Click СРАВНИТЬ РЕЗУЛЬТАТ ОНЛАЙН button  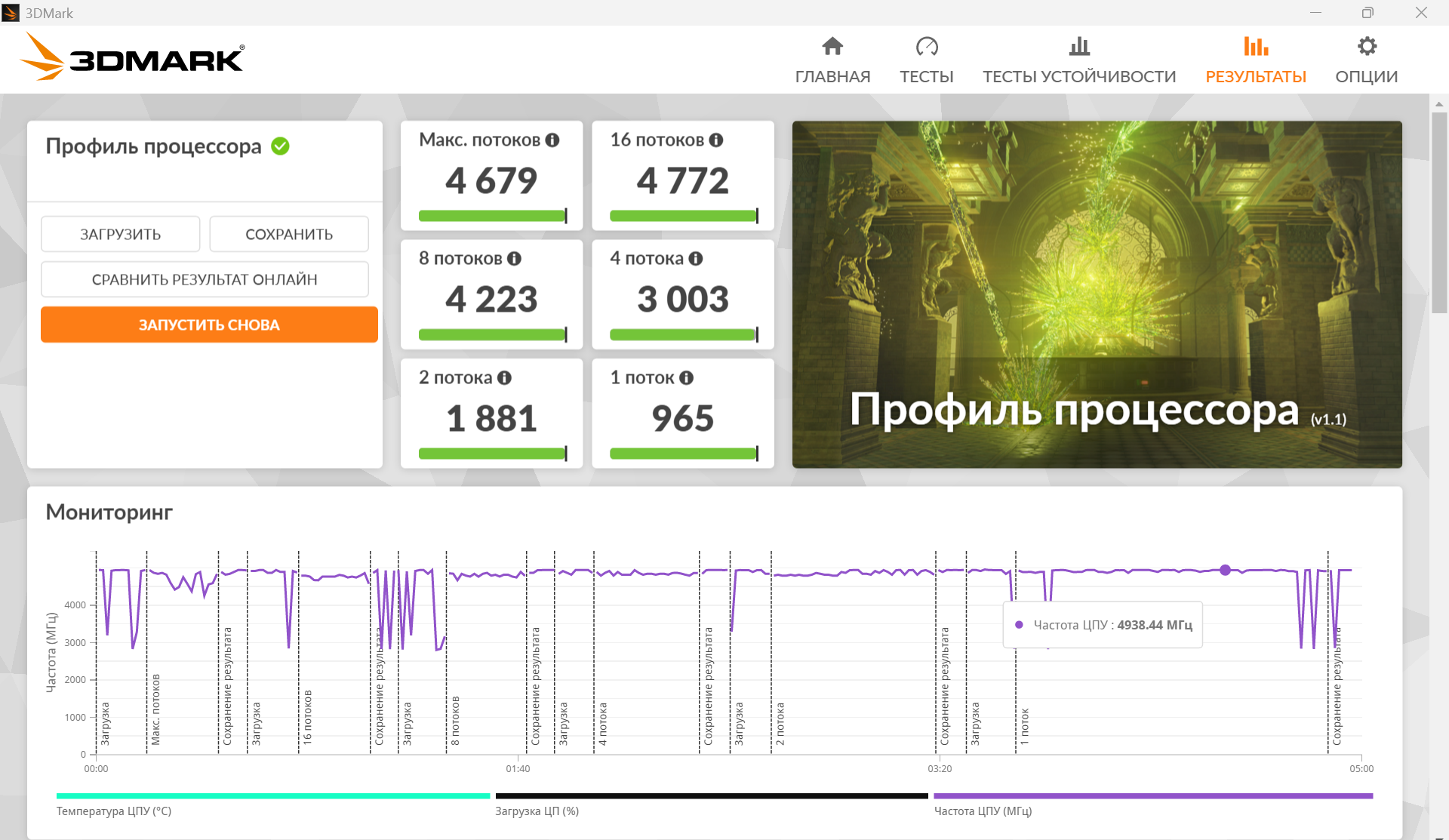pyautogui.click(x=205, y=279)
